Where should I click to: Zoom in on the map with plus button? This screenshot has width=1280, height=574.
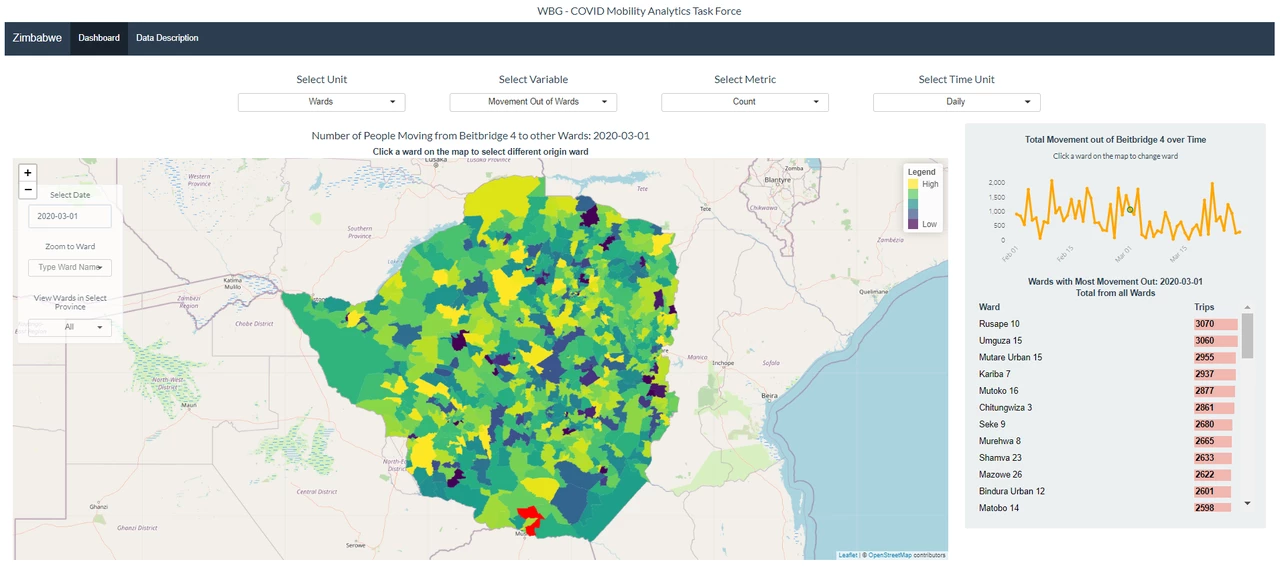click(x=28, y=173)
